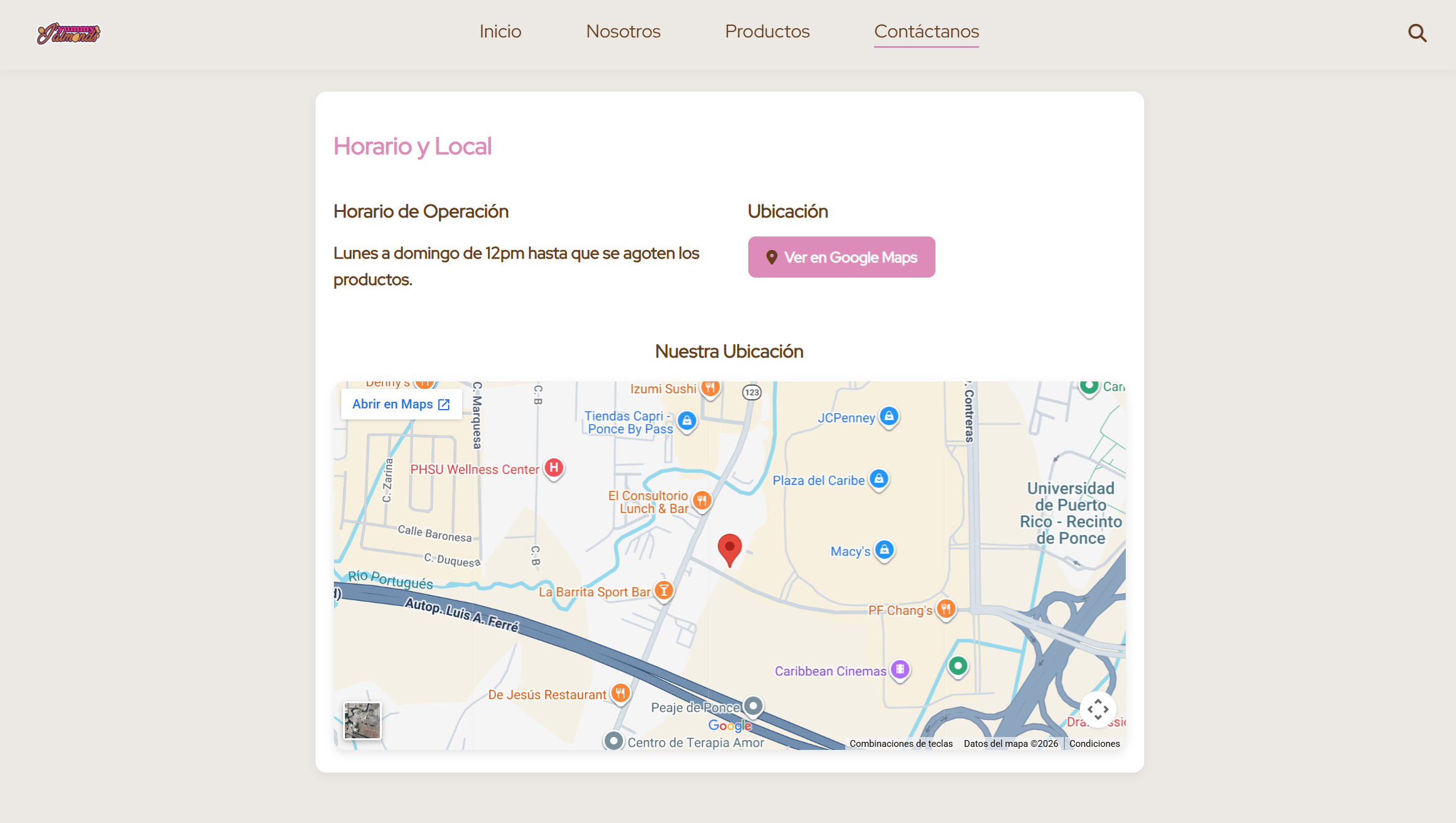Open the Inicio menu item
The image size is (1456, 823).
[500, 31]
